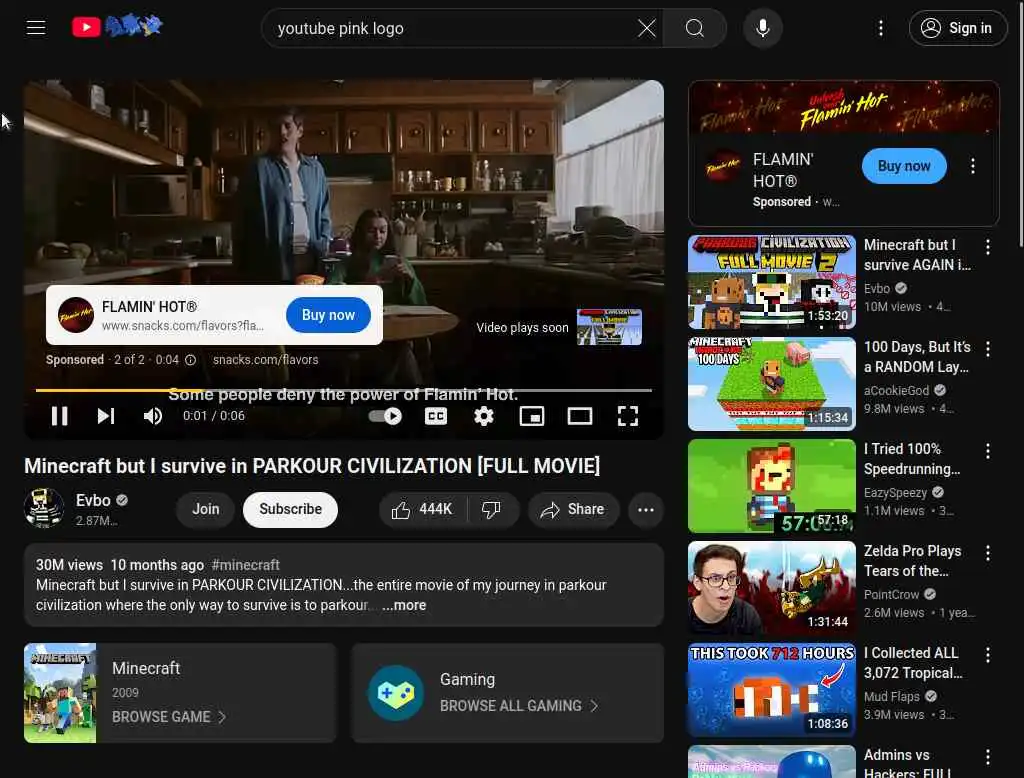Enable miniplayer mode
This screenshot has width=1024, height=778.
(x=532, y=416)
